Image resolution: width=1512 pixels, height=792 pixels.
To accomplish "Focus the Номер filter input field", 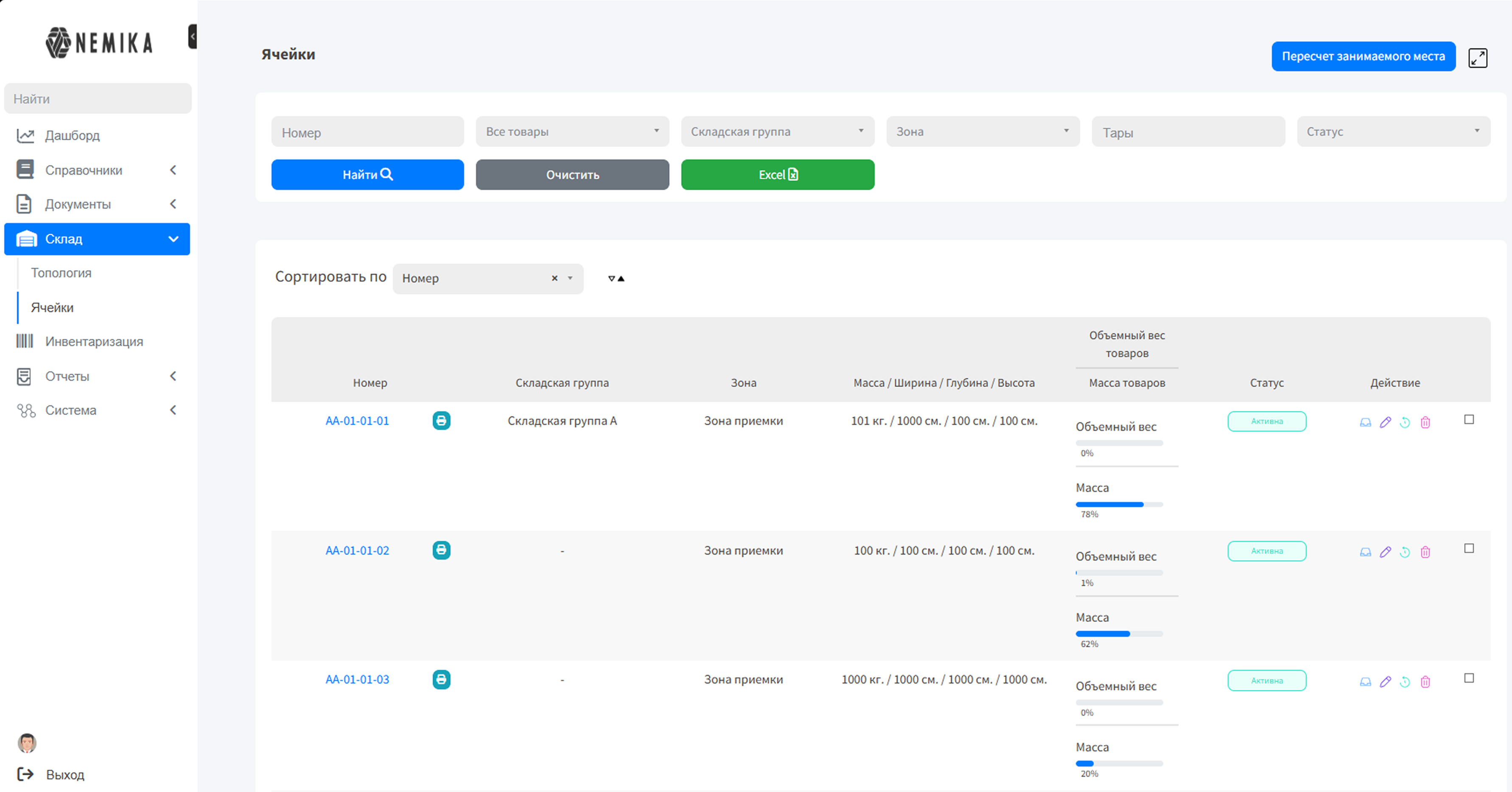I will (x=367, y=131).
